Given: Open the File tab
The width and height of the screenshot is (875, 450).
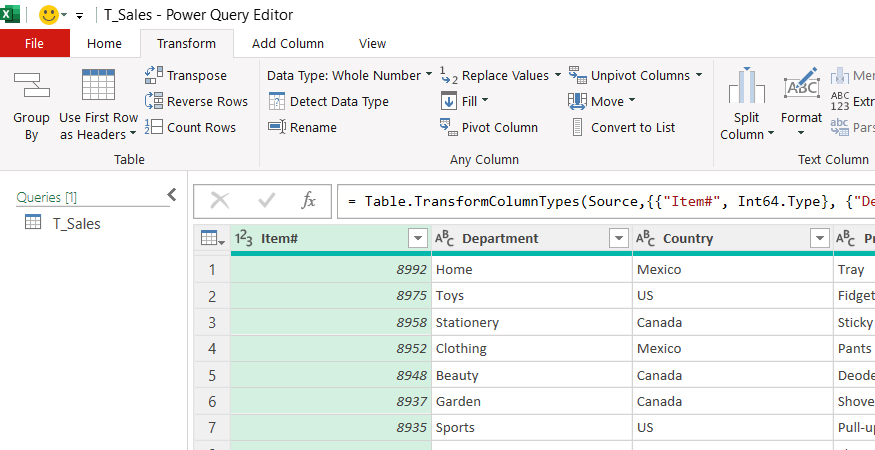Looking at the screenshot, I should (x=35, y=44).
